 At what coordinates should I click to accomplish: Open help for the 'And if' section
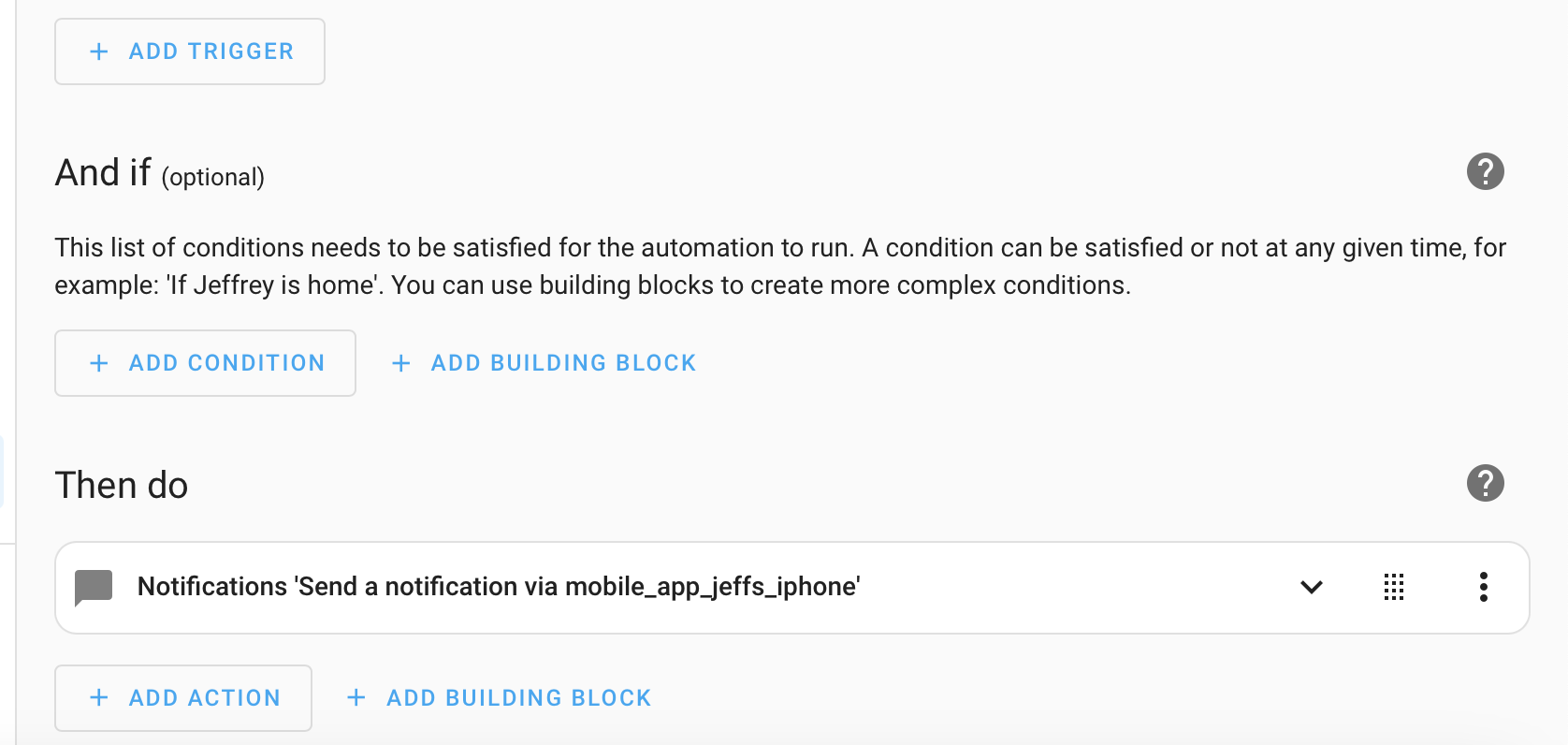(x=1485, y=171)
